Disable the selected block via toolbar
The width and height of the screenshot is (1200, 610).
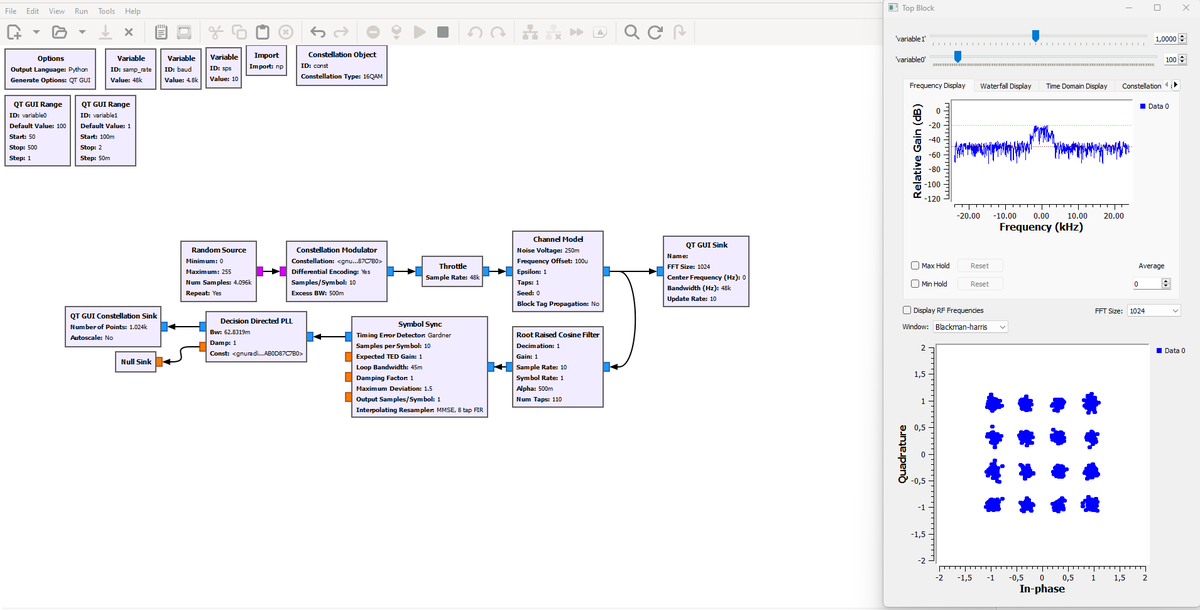coord(553,32)
